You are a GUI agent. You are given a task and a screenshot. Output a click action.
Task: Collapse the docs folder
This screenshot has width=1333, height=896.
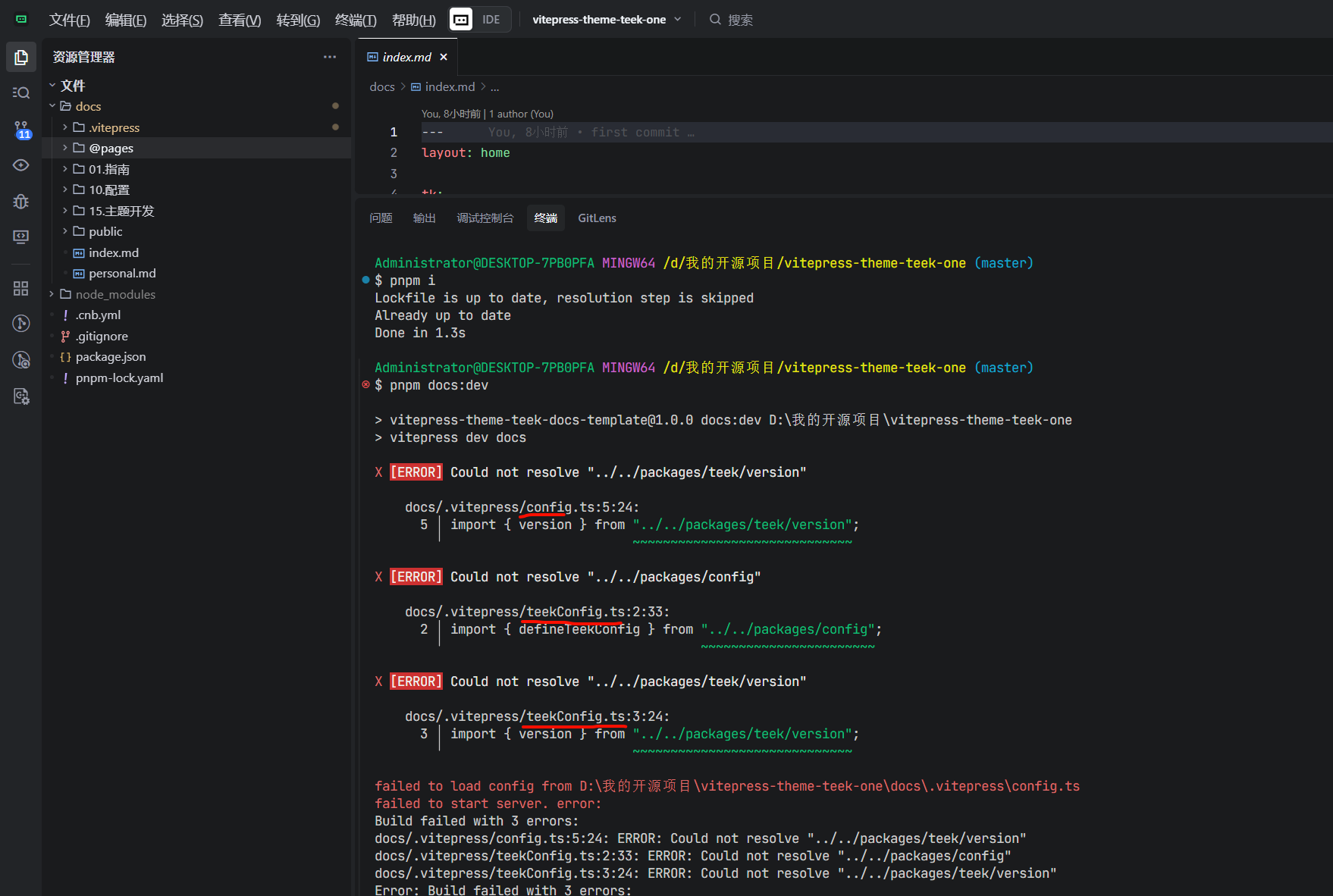tap(88, 106)
